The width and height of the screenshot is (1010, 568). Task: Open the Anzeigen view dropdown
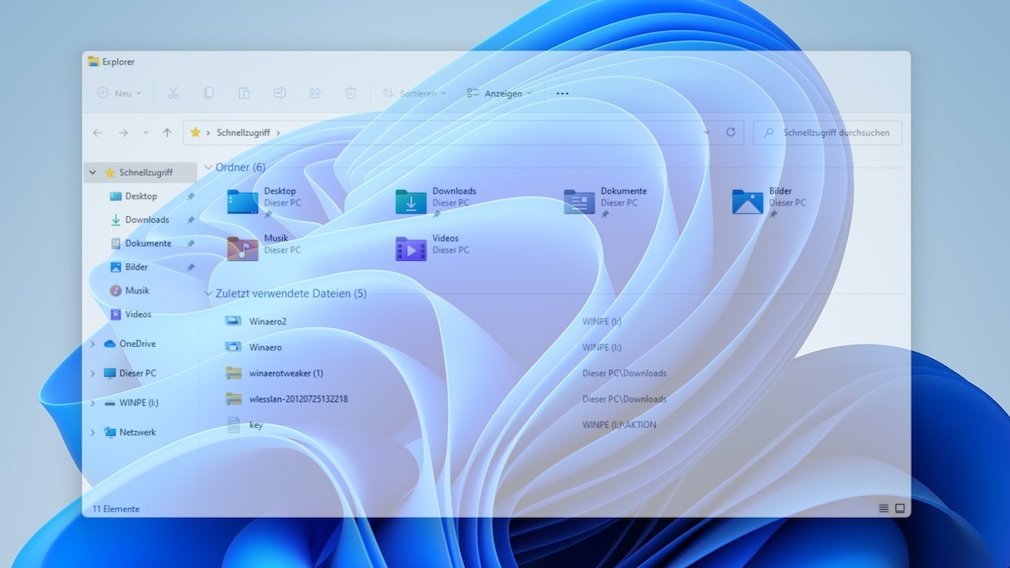coord(499,93)
